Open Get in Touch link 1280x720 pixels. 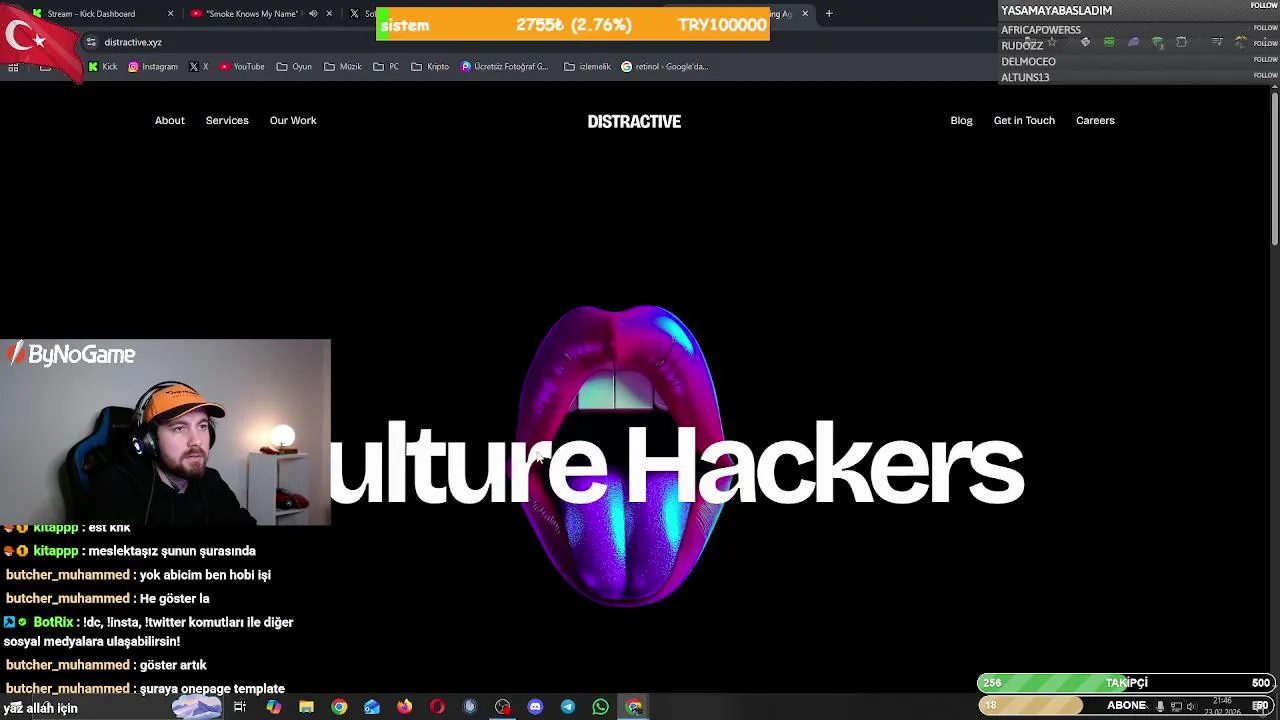[1024, 120]
